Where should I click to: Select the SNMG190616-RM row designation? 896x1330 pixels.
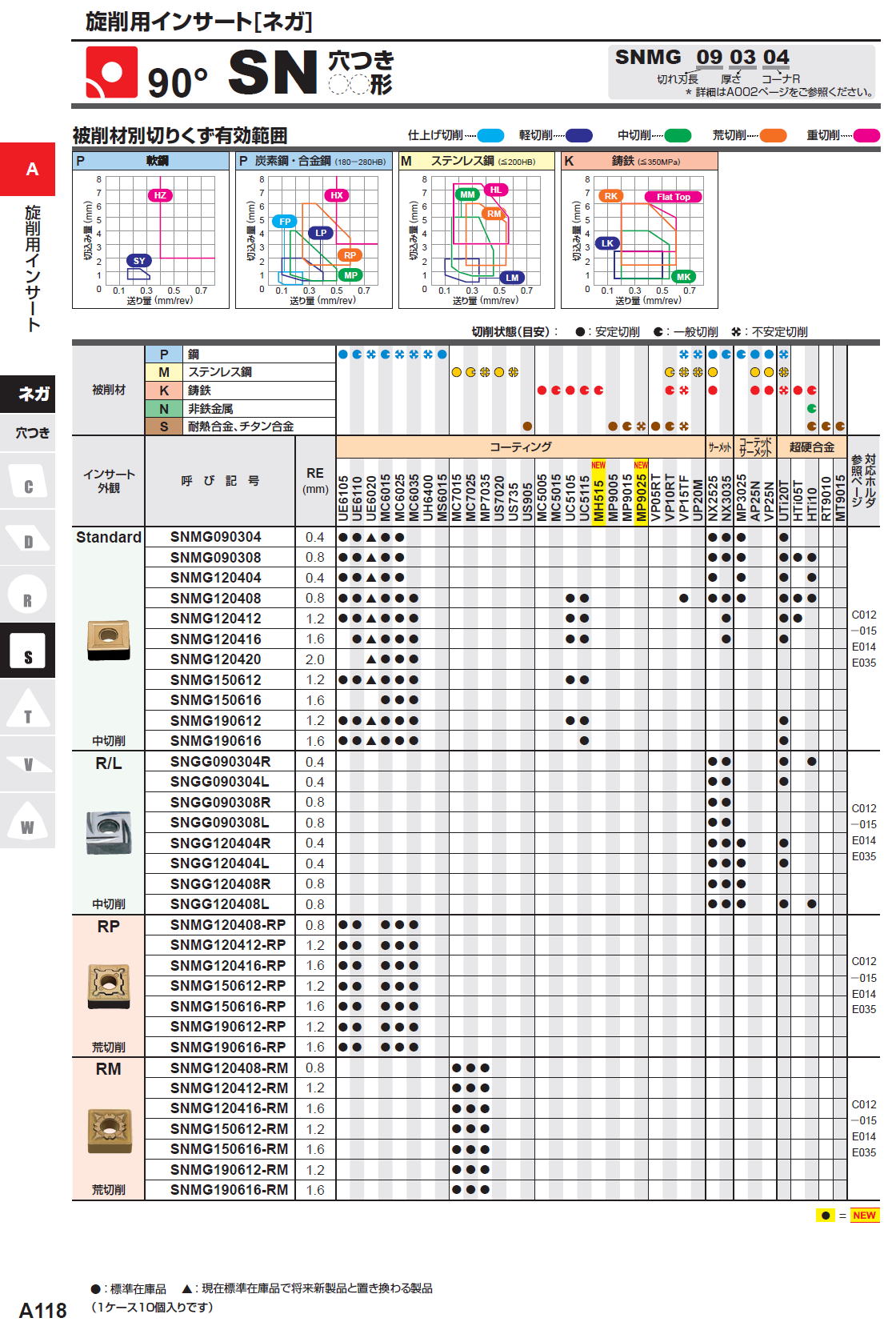(x=229, y=1190)
